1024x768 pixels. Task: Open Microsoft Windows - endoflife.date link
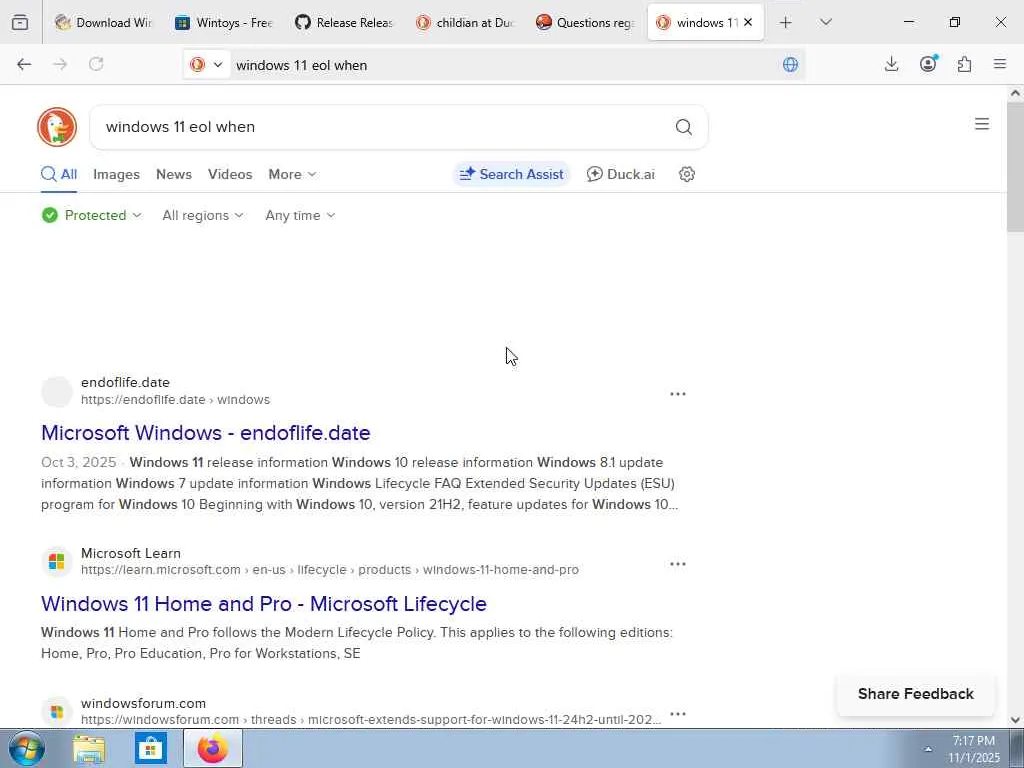206,433
